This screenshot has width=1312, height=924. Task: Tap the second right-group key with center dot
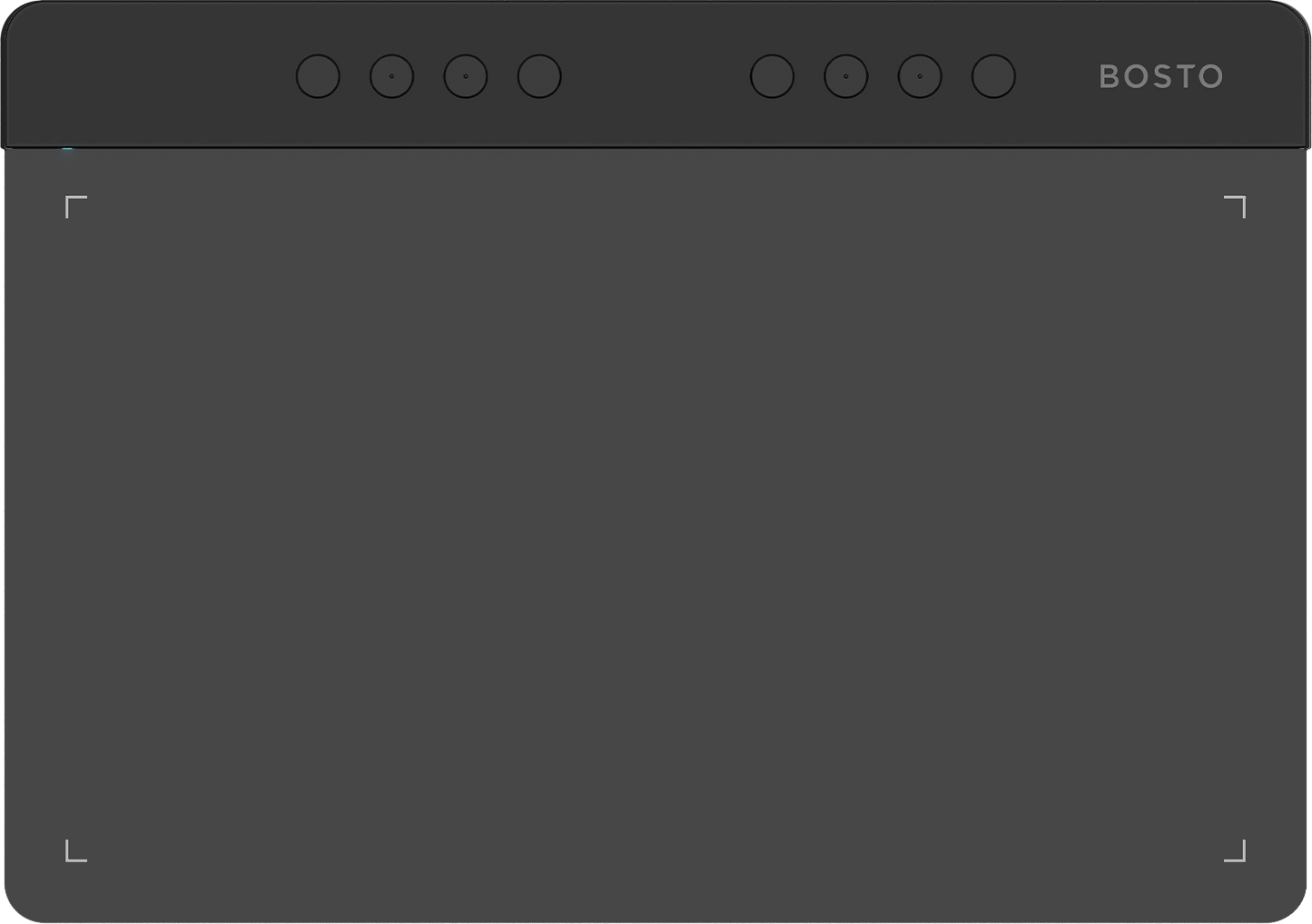(846, 76)
